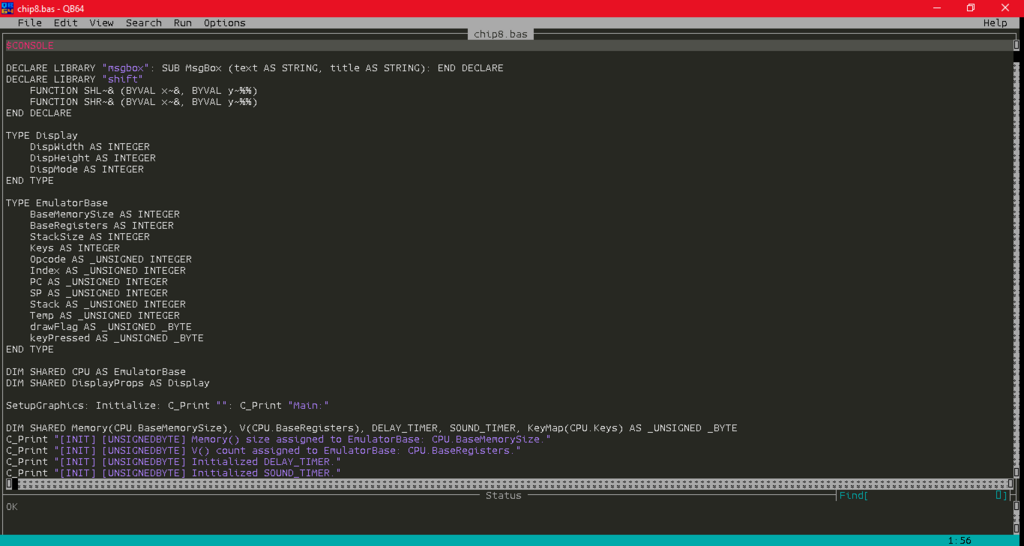Click the TYPE EmulatorBase line

(x=57, y=203)
